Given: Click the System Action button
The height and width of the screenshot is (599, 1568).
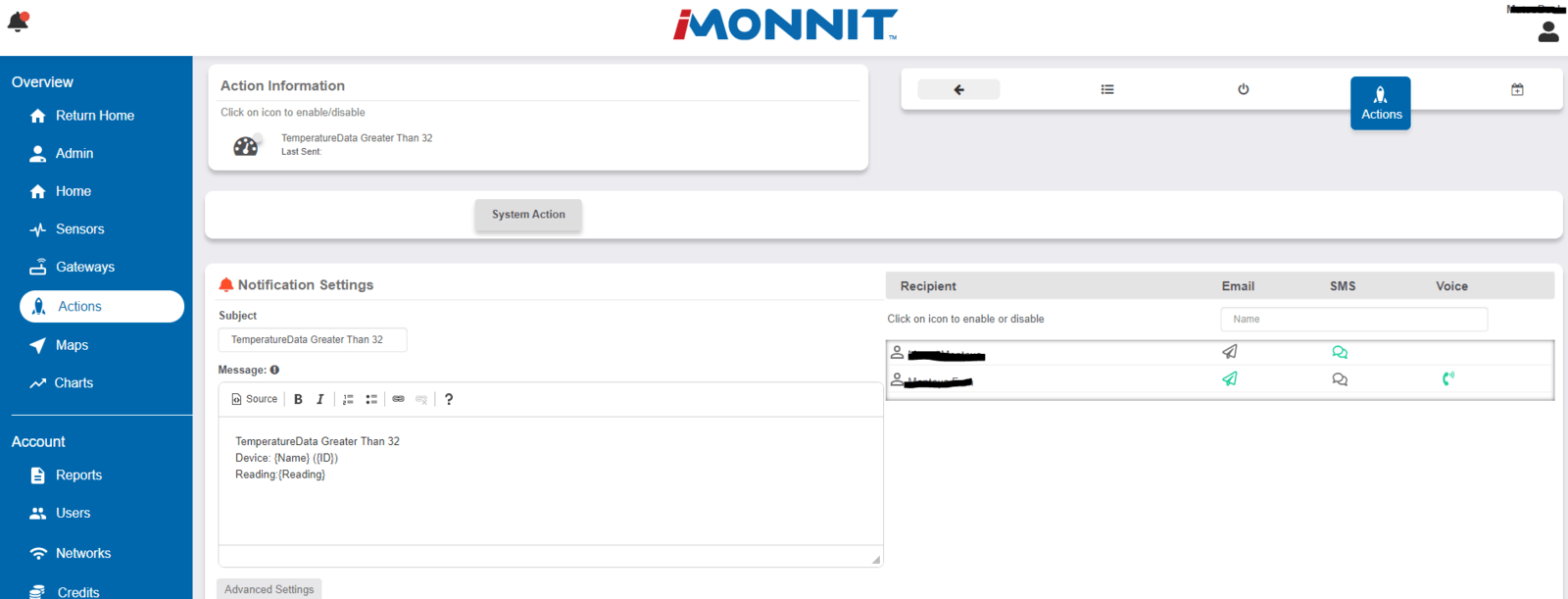Looking at the screenshot, I should 528,215.
